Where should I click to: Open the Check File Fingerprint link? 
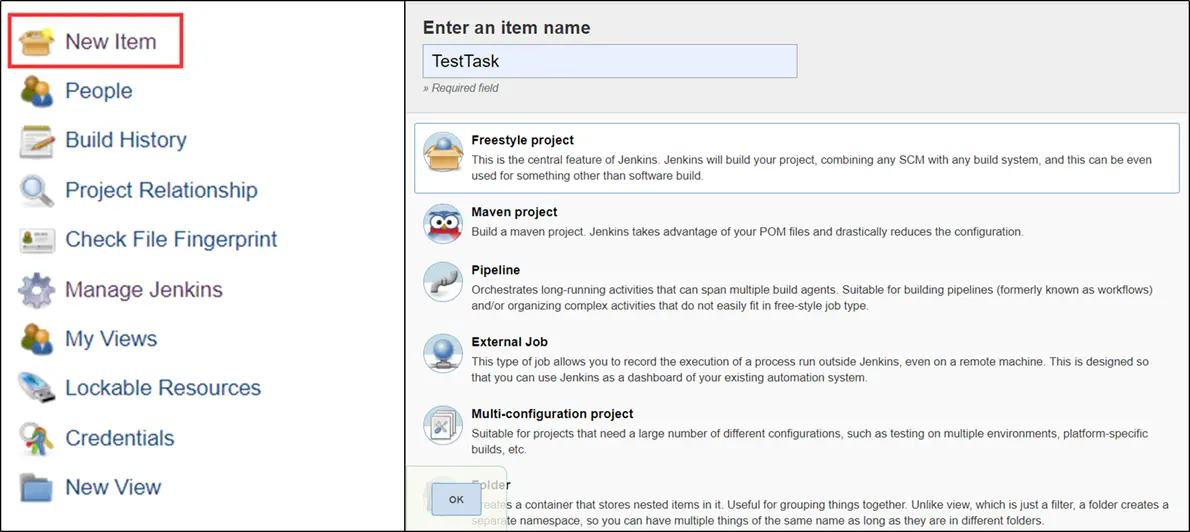pos(172,240)
